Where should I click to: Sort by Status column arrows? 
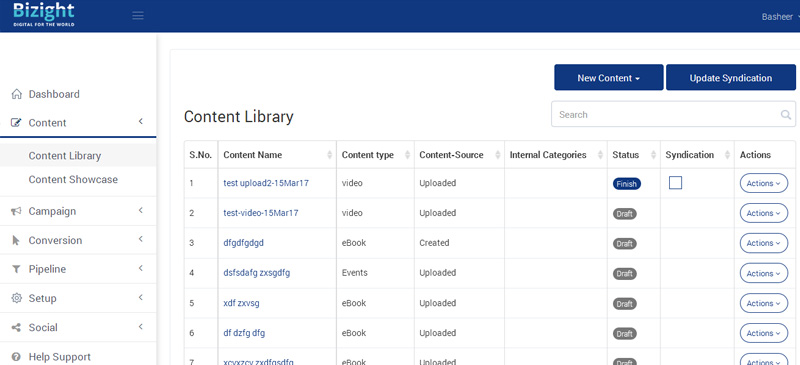coord(654,155)
